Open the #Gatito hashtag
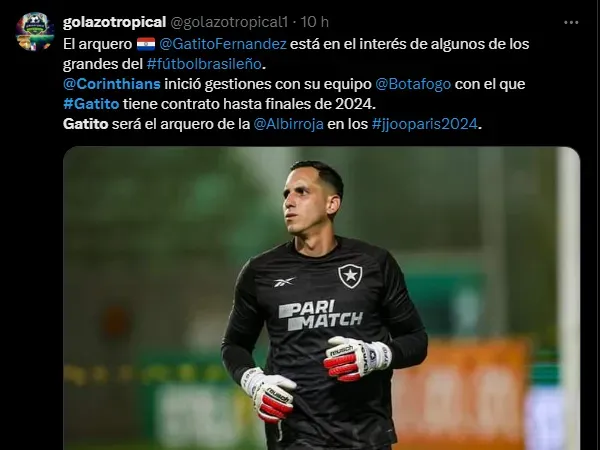The width and height of the screenshot is (600, 450). click(91, 104)
